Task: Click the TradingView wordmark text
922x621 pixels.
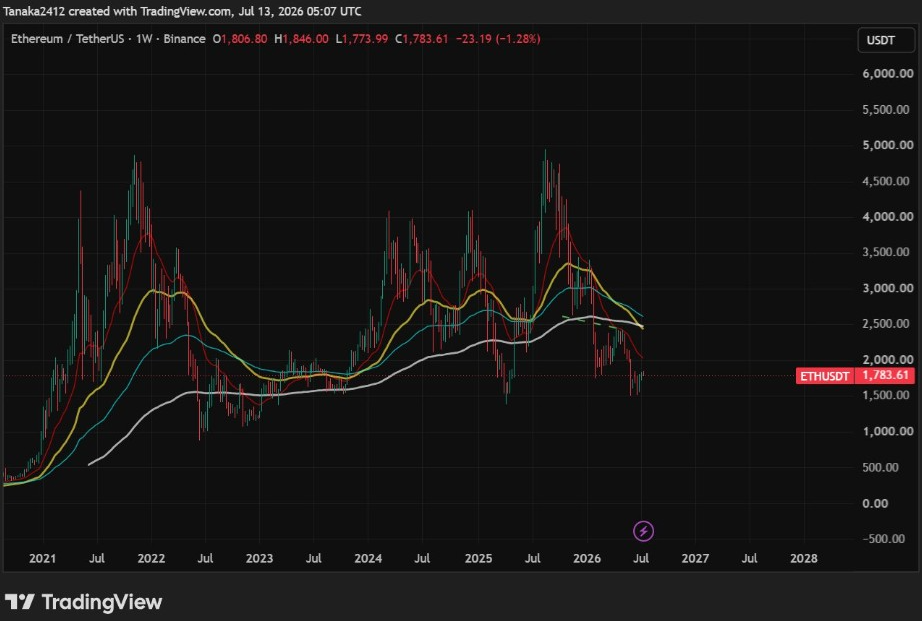Action: click(x=102, y=602)
